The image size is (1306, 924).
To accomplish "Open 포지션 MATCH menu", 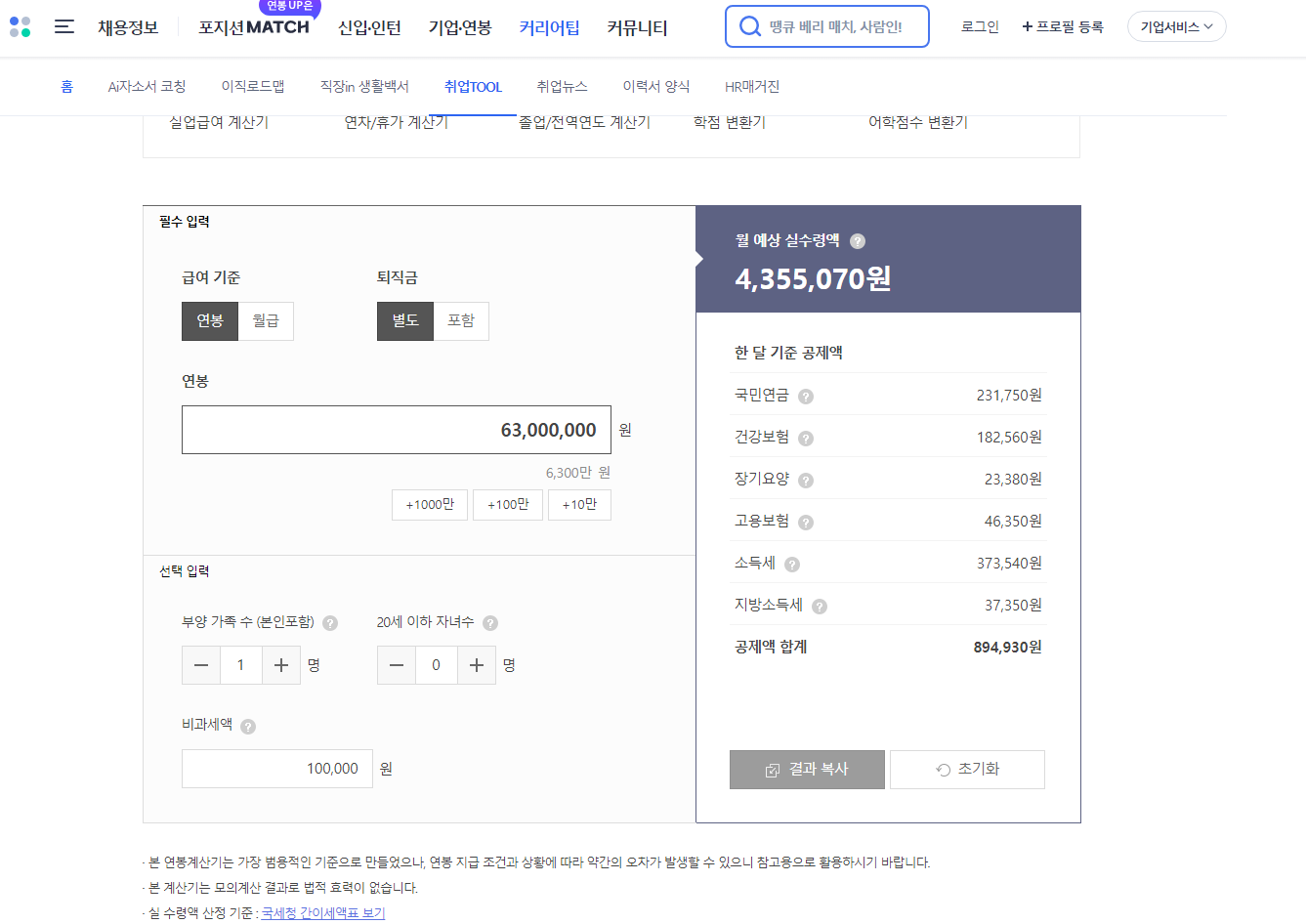I will pyautogui.click(x=254, y=27).
